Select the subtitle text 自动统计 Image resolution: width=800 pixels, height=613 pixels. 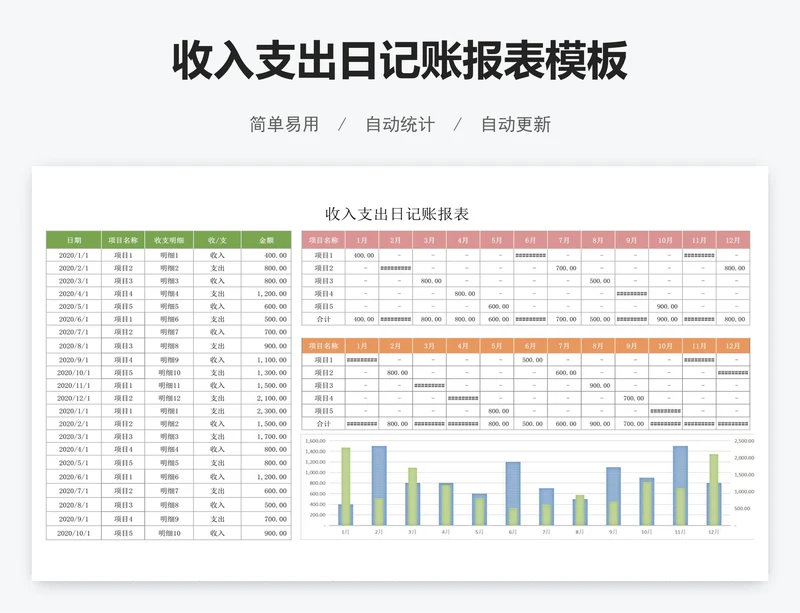(400, 124)
